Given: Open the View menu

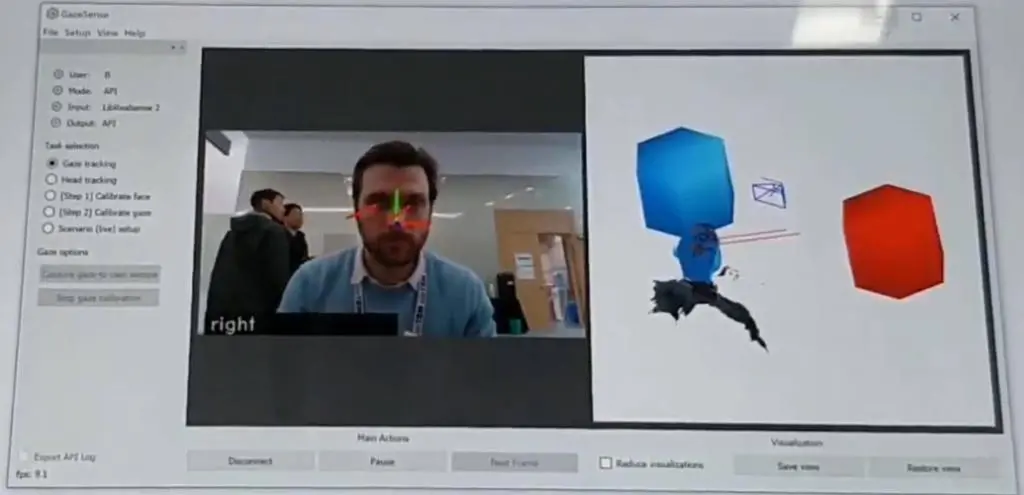Looking at the screenshot, I should (x=108, y=33).
